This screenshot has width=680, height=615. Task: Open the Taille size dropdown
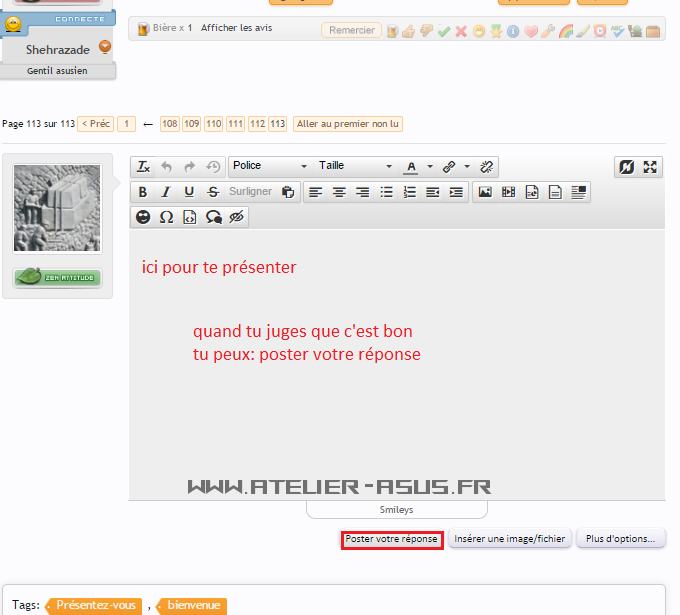click(355, 166)
